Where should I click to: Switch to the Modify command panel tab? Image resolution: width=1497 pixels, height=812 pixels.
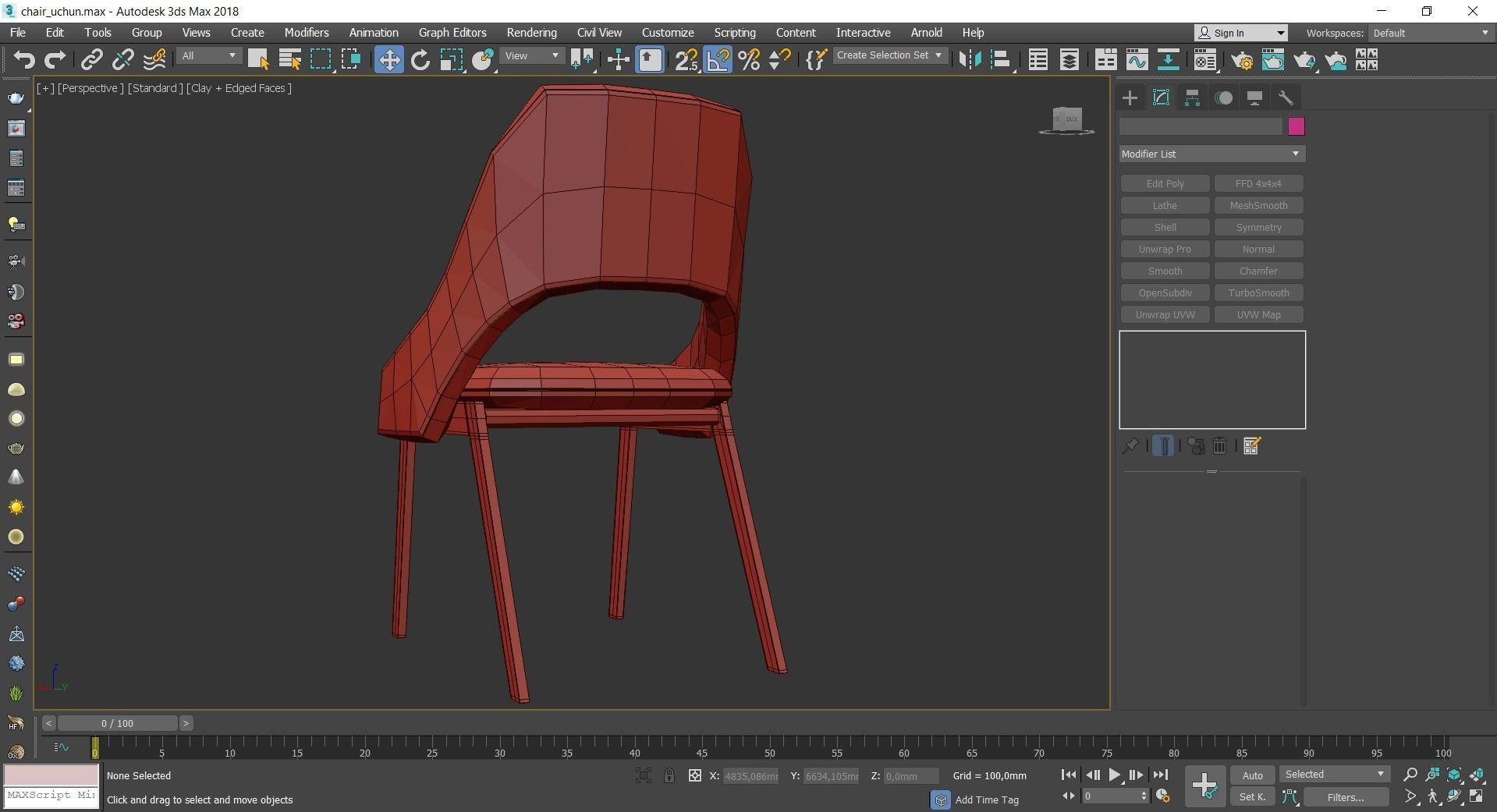click(1161, 98)
